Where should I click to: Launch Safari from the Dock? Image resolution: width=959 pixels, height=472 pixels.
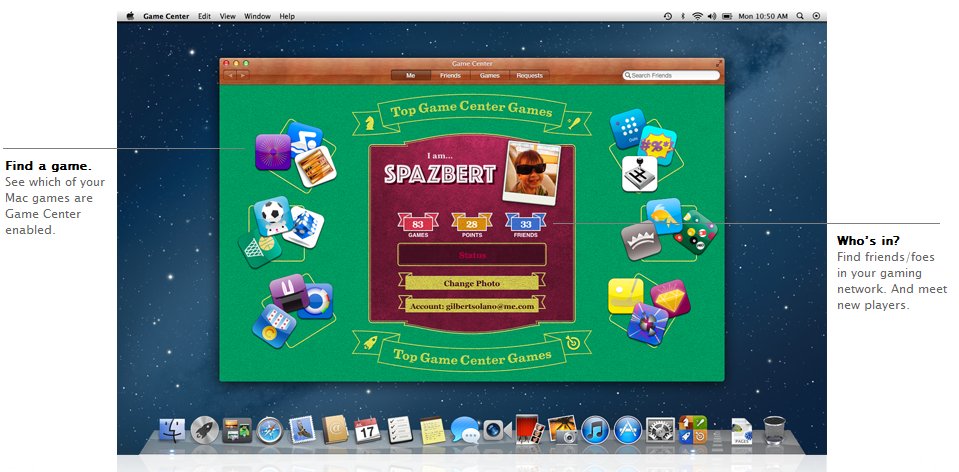click(x=270, y=430)
